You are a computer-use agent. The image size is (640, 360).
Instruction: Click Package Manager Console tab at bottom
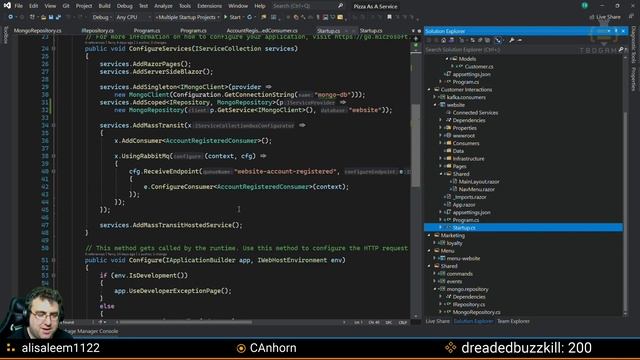tap(90, 331)
